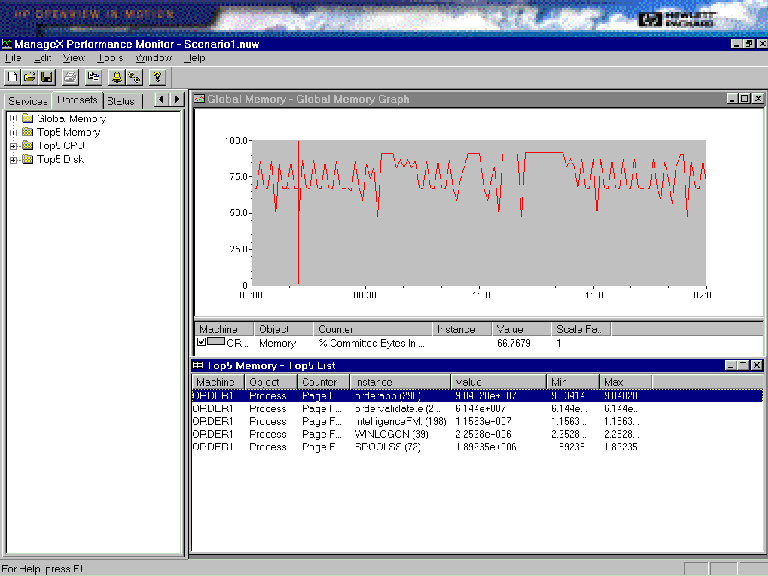Click the New document toolbar icon

12,76
